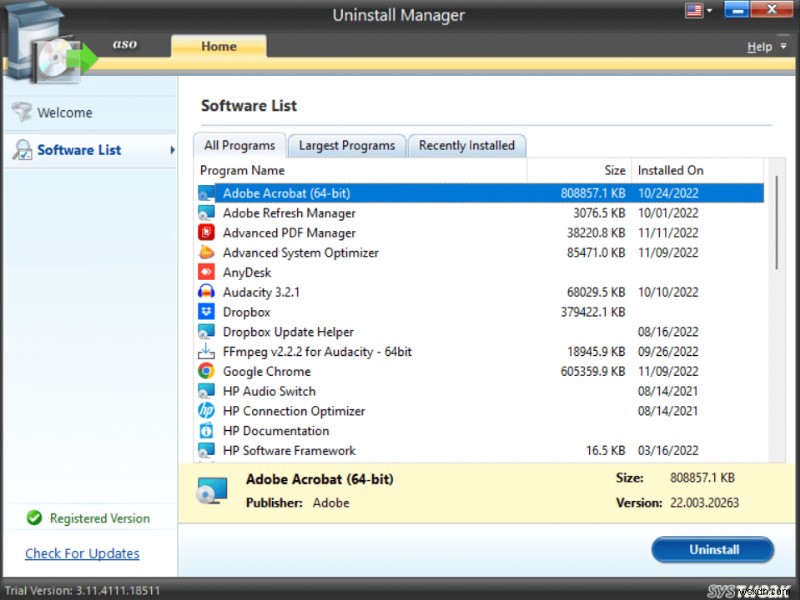Switch to the Recently Installed tab
The image size is (800, 600).
(x=467, y=145)
